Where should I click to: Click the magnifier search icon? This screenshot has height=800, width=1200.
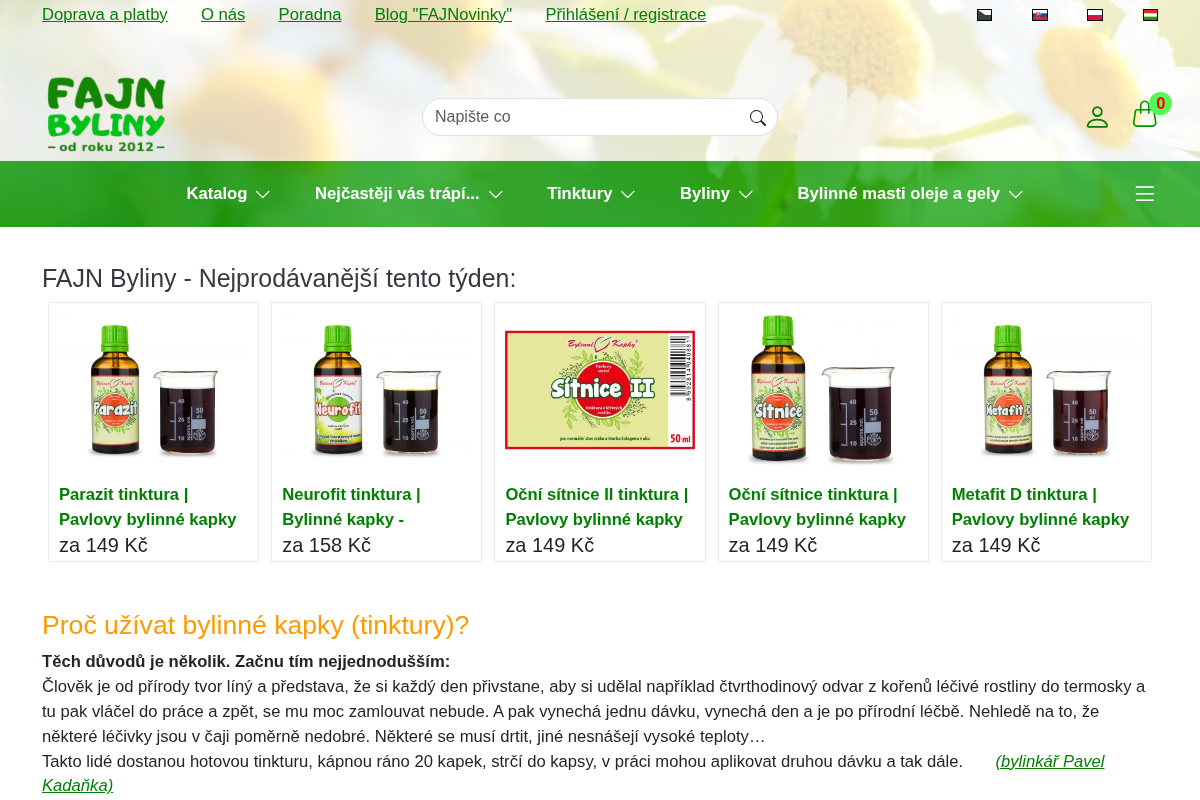758,118
